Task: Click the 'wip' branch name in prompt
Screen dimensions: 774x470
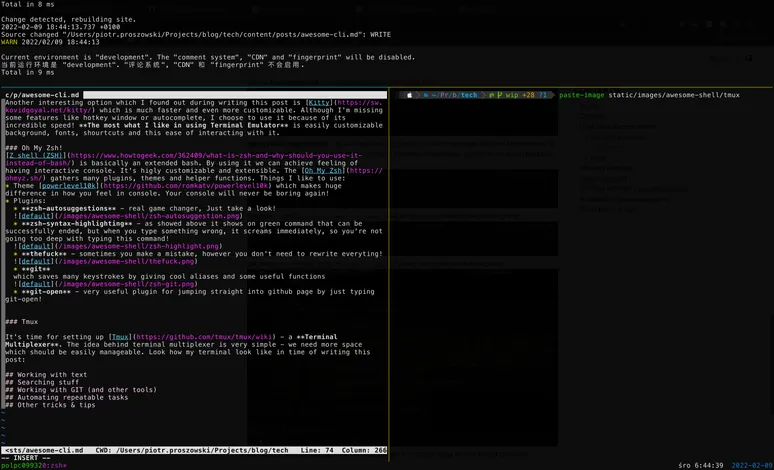Action: click(x=512, y=95)
